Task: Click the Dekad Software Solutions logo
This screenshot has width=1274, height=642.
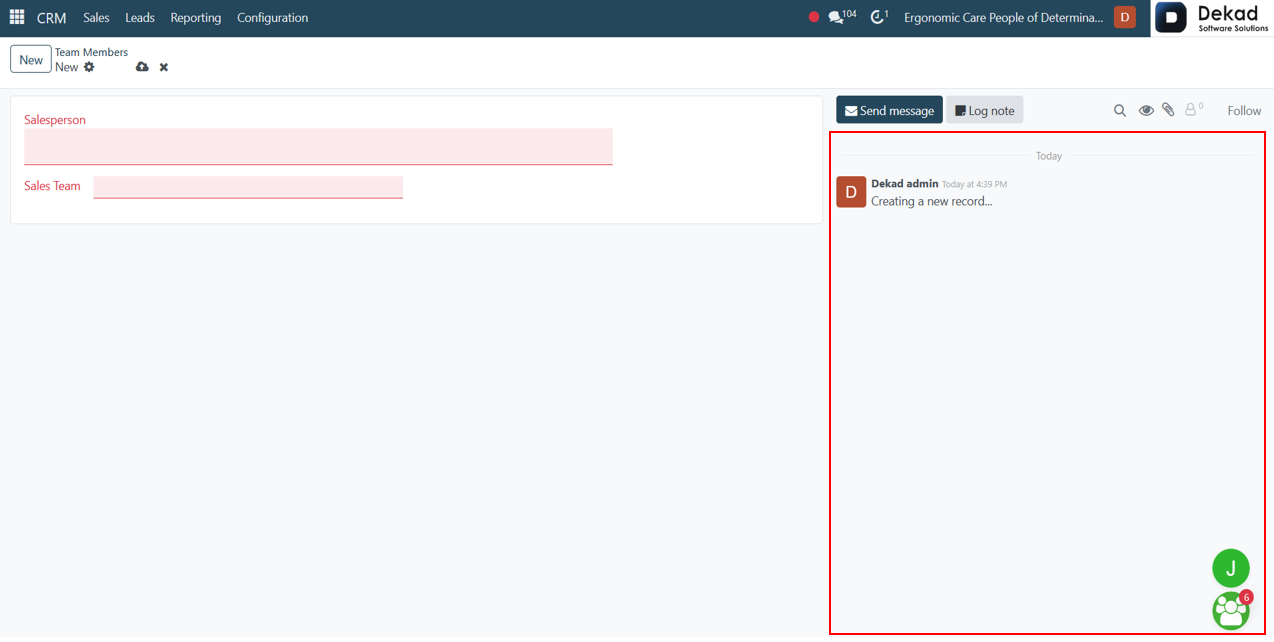Action: point(1213,18)
